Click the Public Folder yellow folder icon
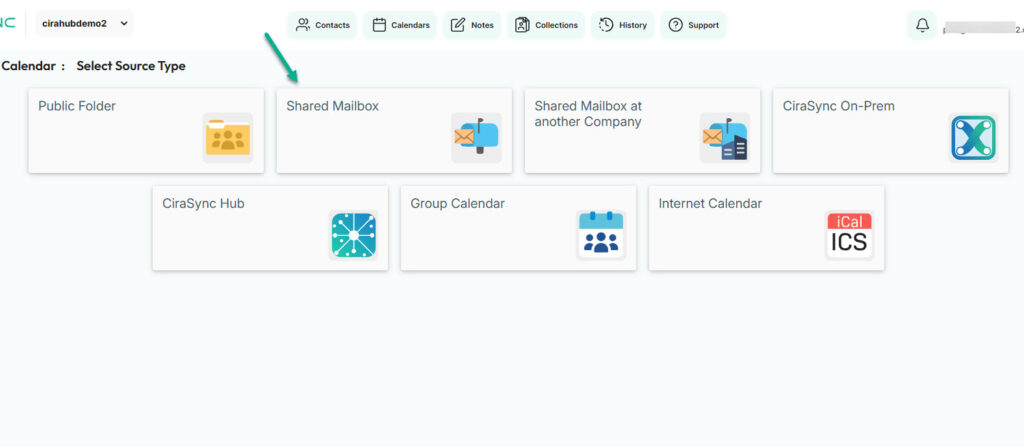 click(x=227, y=138)
